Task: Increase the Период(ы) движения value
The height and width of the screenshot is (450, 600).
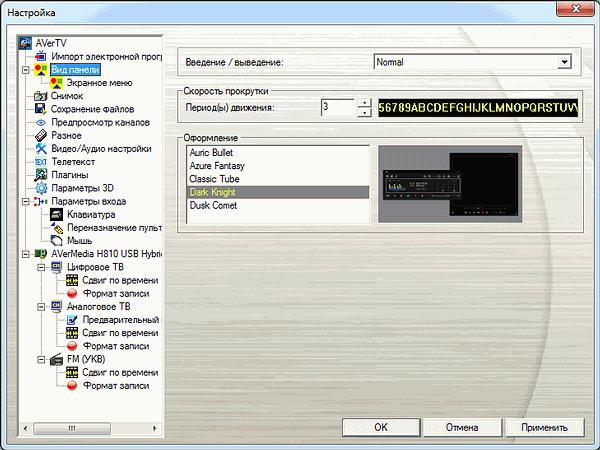Action: coord(365,103)
